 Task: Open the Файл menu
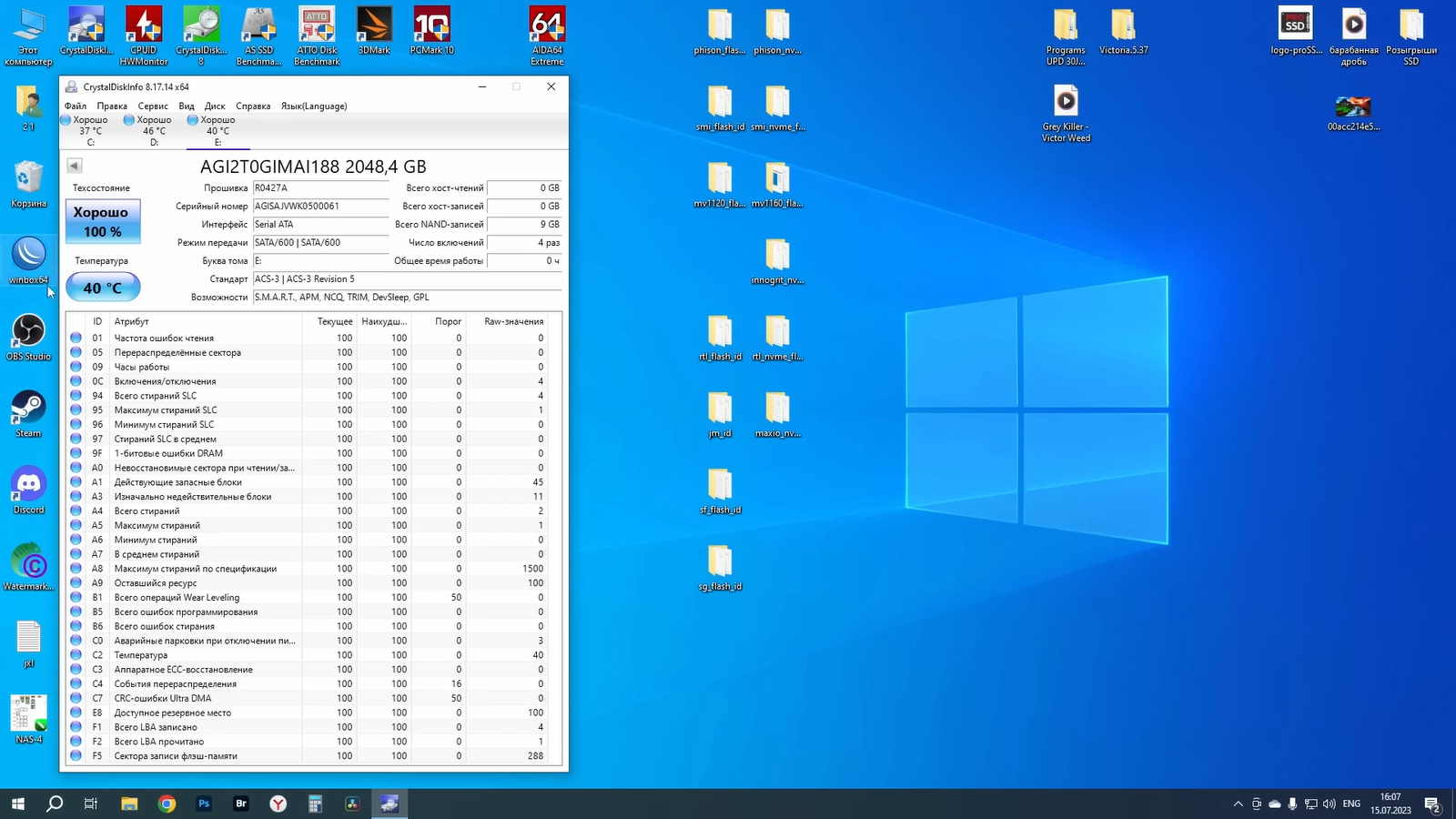76,106
